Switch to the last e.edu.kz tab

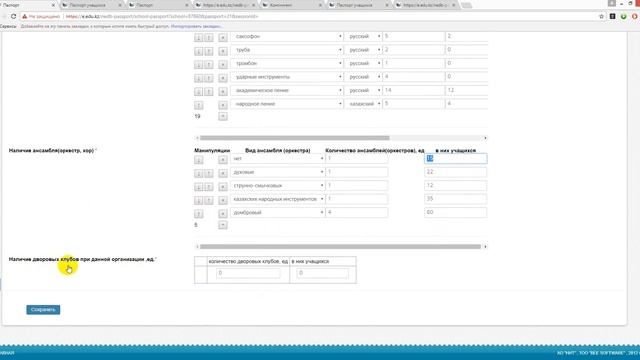[426, 5]
